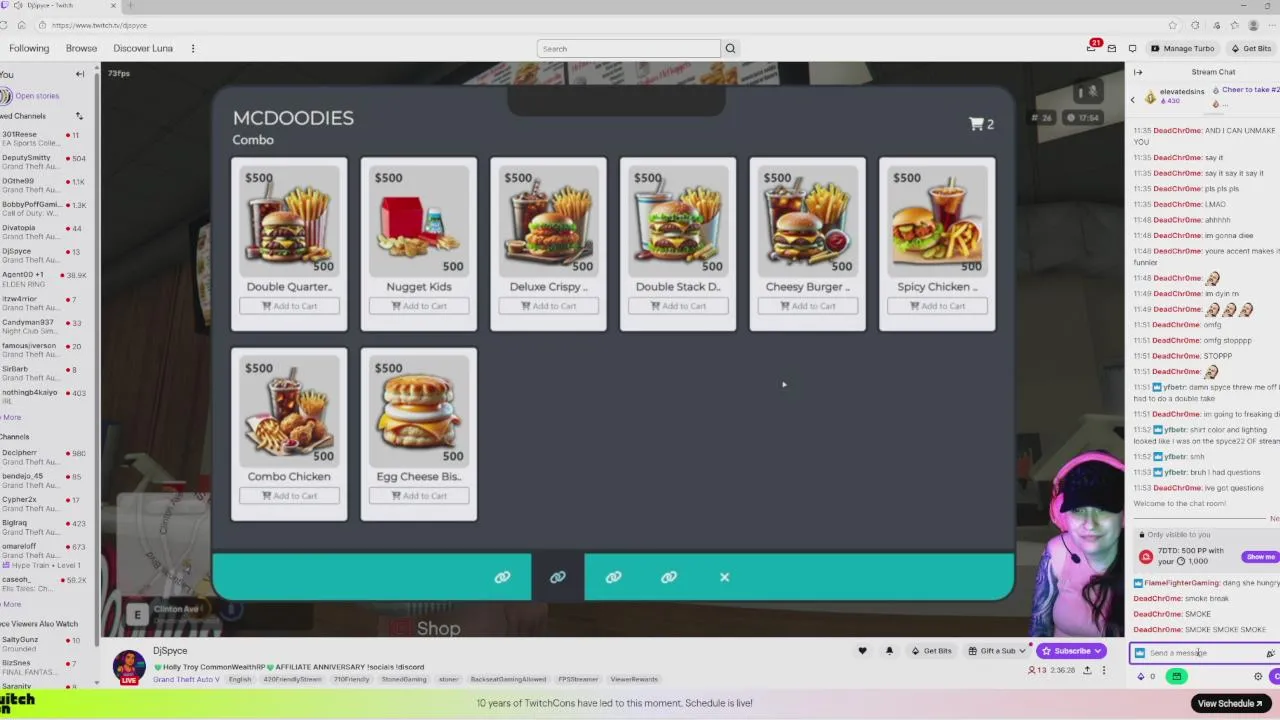
Task: Open the Browse tab
Action: (x=81, y=48)
